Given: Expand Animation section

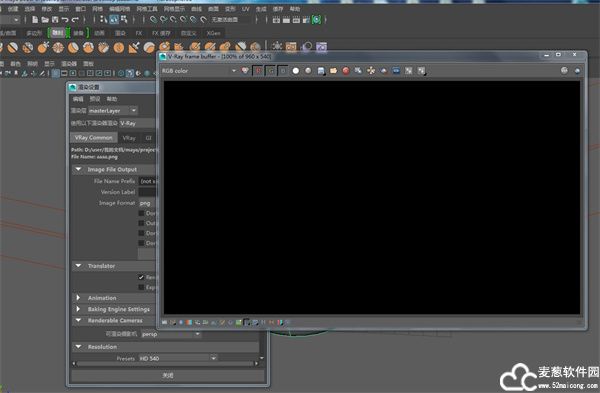Looking at the screenshot, I should [x=78, y=298].
